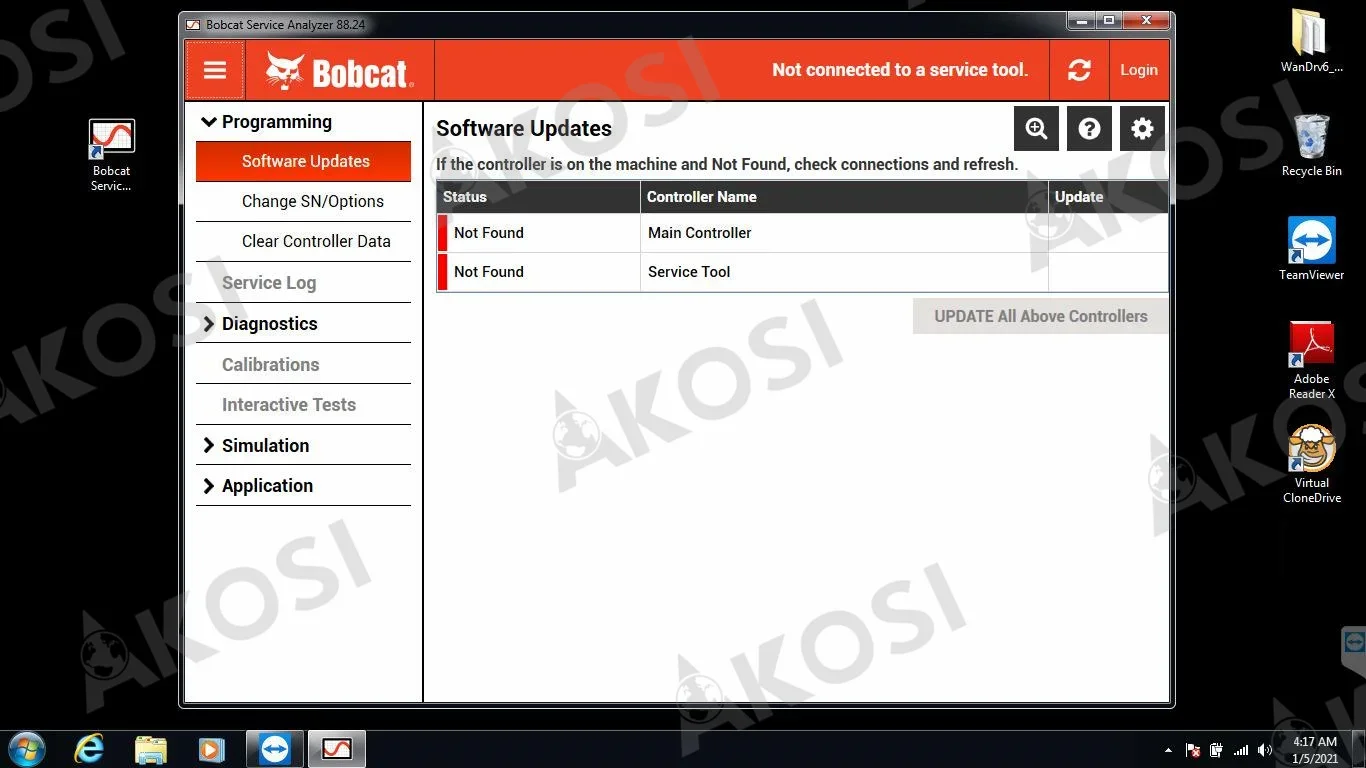This screenshot has width=1366, height=768.
Task: Click the Bobcat Service Analyzer title bar text
Action: tap(285, 25)
